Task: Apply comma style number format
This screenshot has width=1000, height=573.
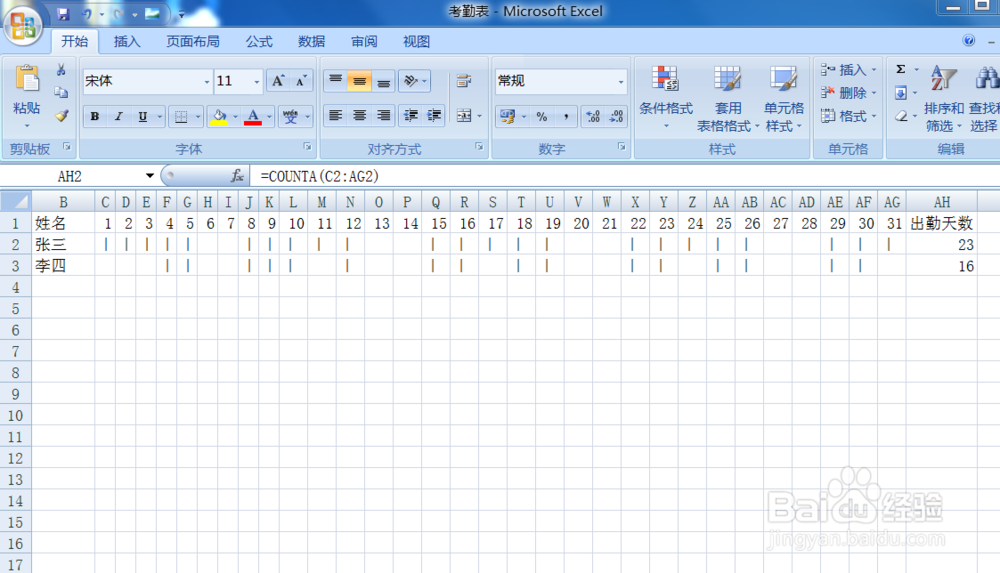Action: tap(566, 117)
